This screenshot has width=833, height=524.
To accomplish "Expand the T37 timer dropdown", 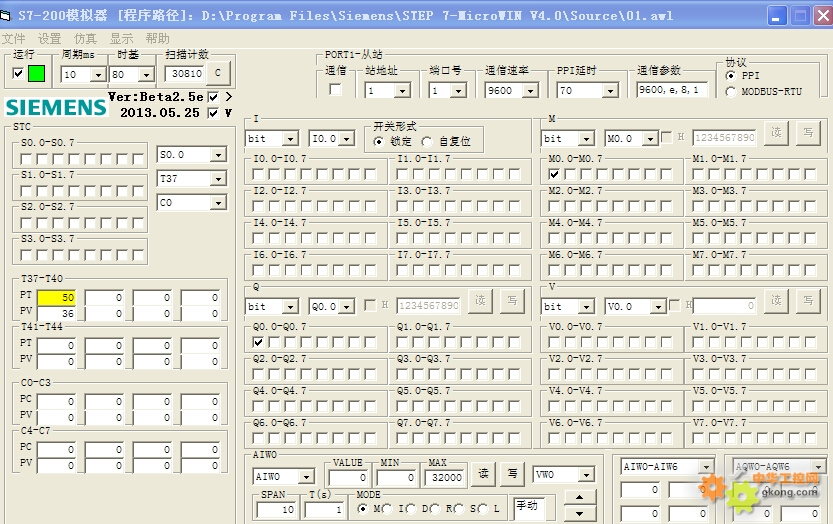I will (x=218, y=179).
